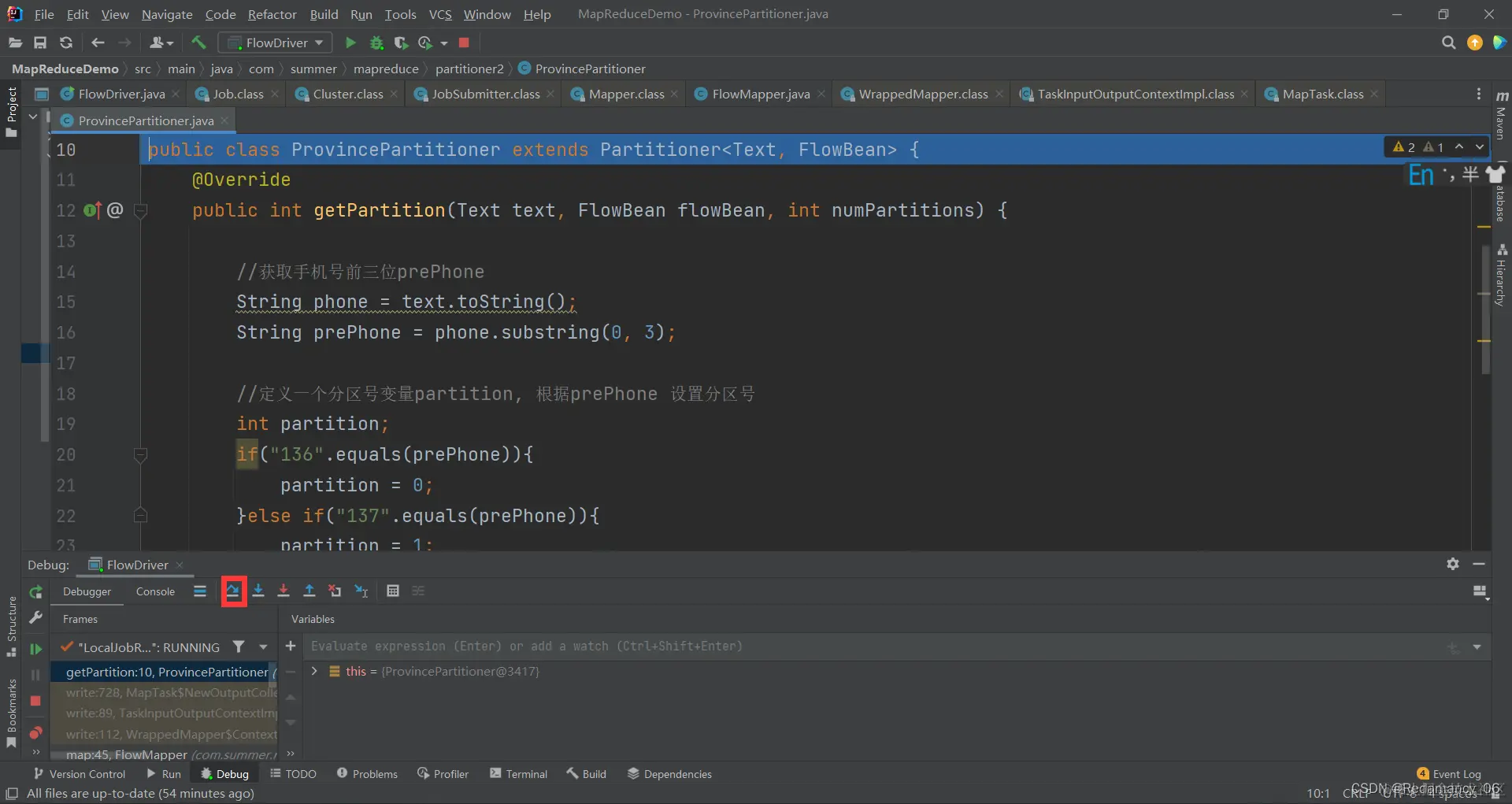Open the Problems tool window

367,773
